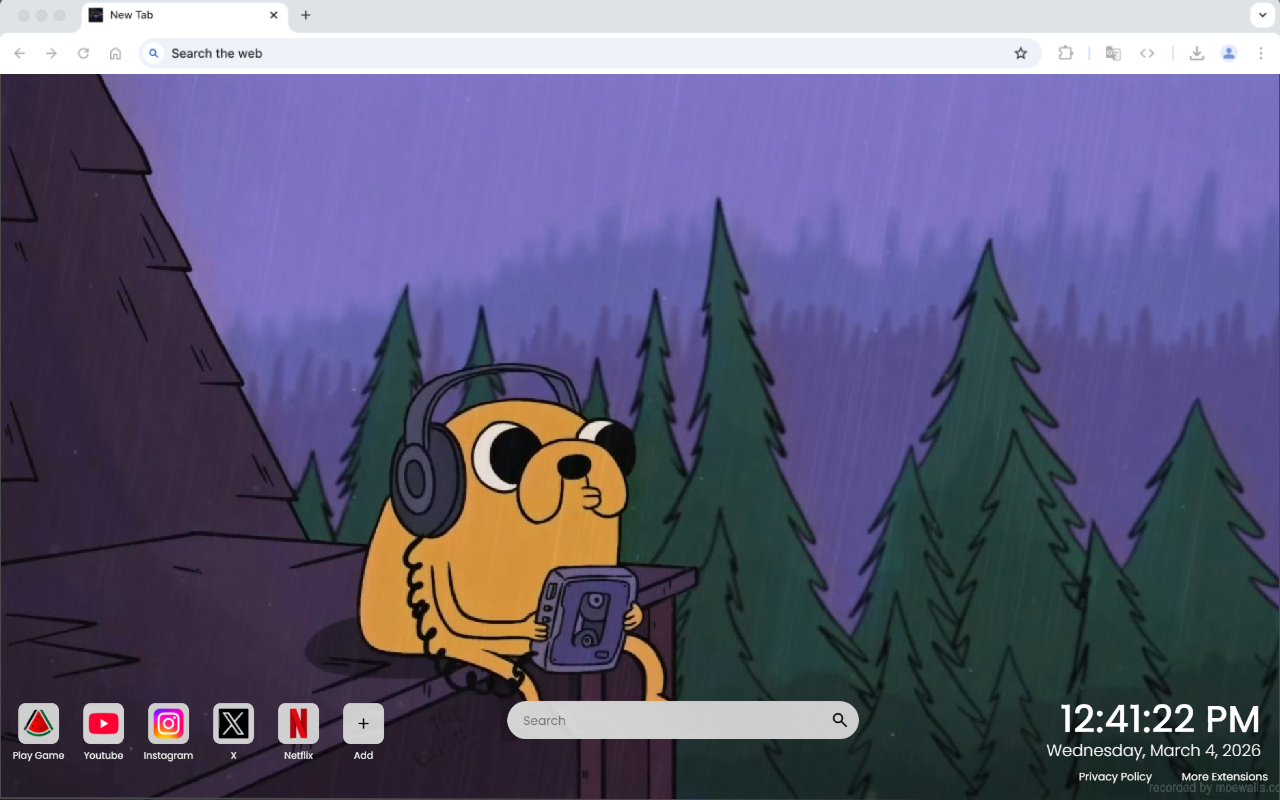Expand the tab search dropdown
The height and width of the screenshot is (800, 1280).
[x=1262, y=15]
